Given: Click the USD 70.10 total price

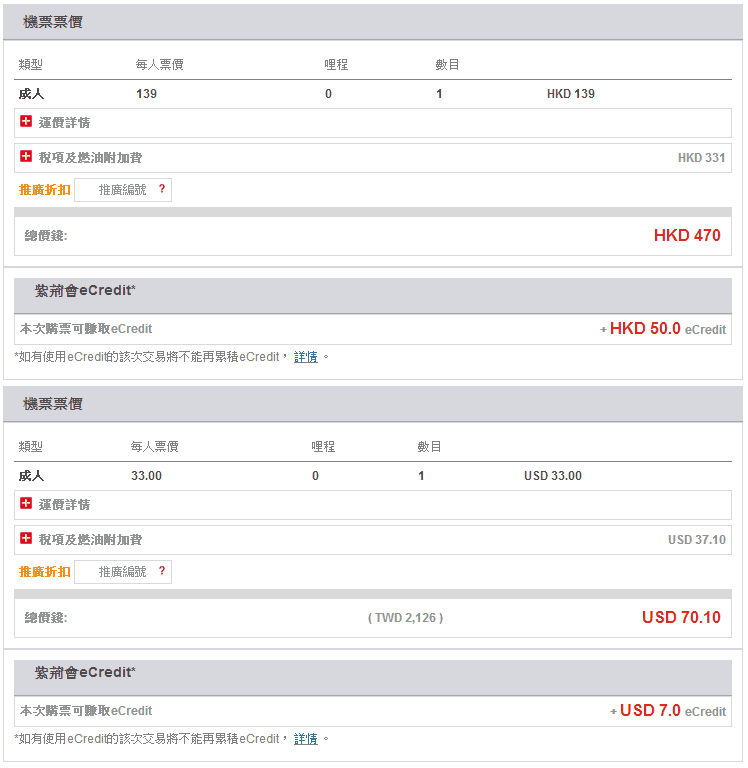Looking at the screenshot, I should click(681, 618).
